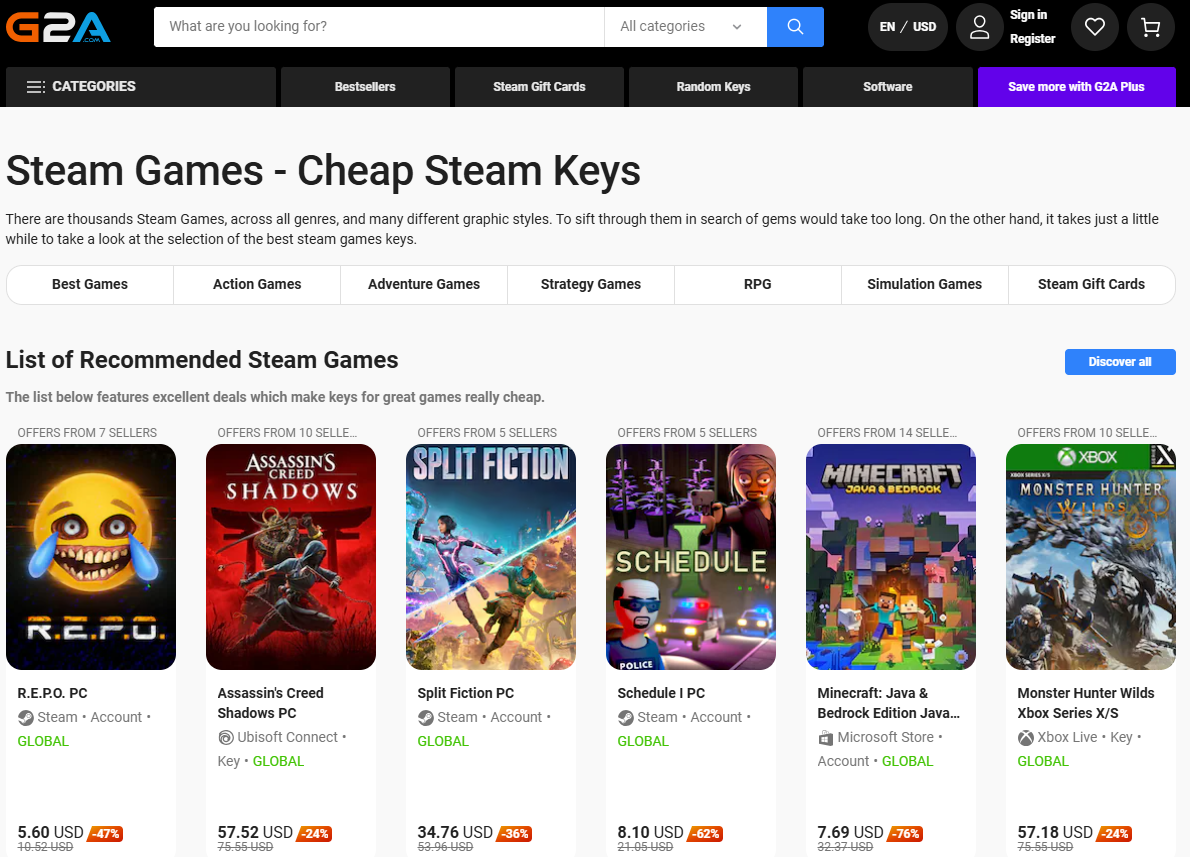Screen dimensions: 1190x857
Task: Open the Minecraft Java & Bedrock cover
Action: [x=891, y=557]
